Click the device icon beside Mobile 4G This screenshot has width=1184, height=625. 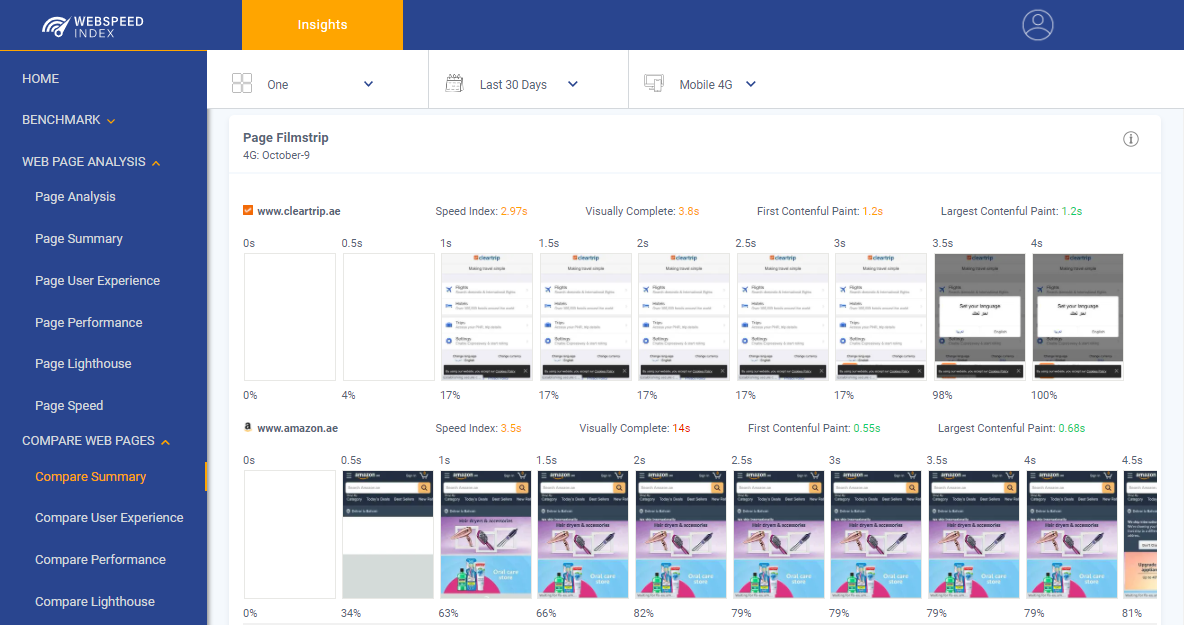tap(654, 84)
